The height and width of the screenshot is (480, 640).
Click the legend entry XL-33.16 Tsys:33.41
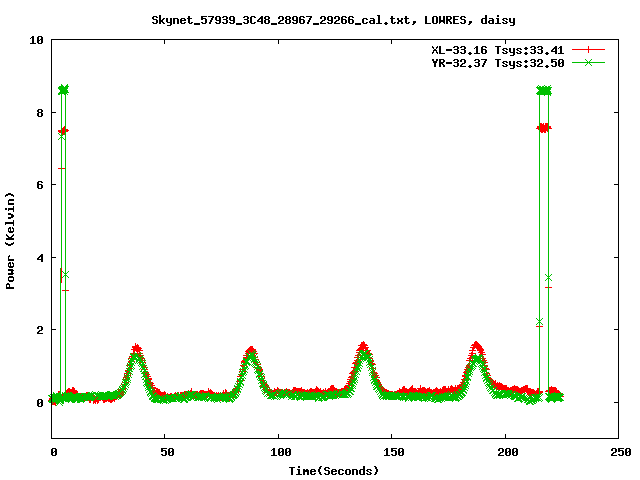(498, 50)
